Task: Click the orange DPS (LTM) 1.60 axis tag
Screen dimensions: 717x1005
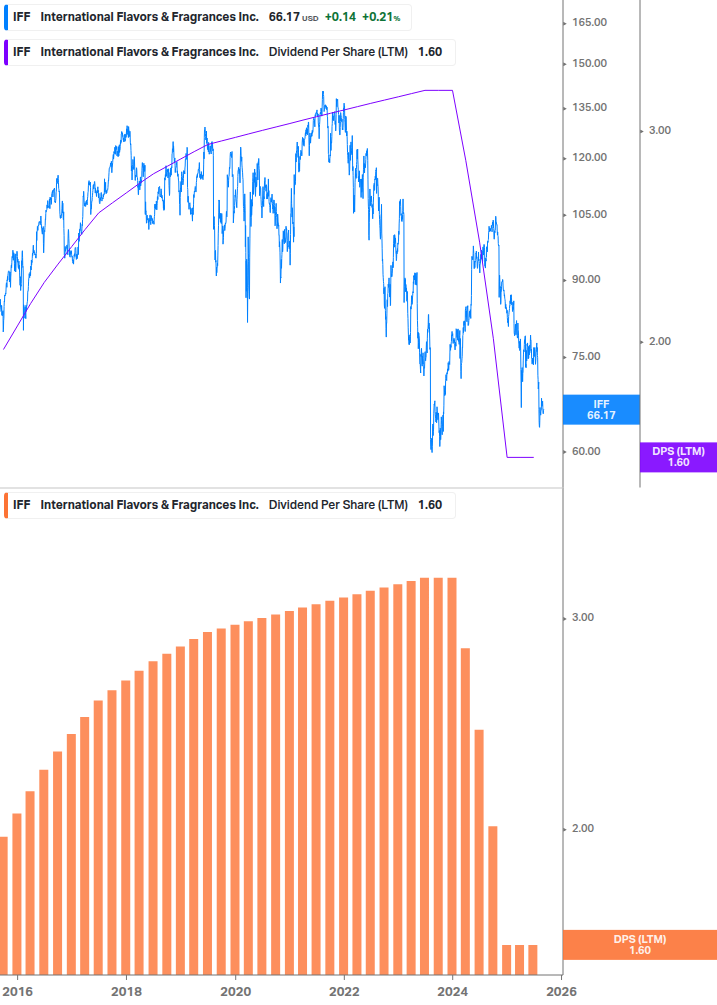Action: point(639,945)
